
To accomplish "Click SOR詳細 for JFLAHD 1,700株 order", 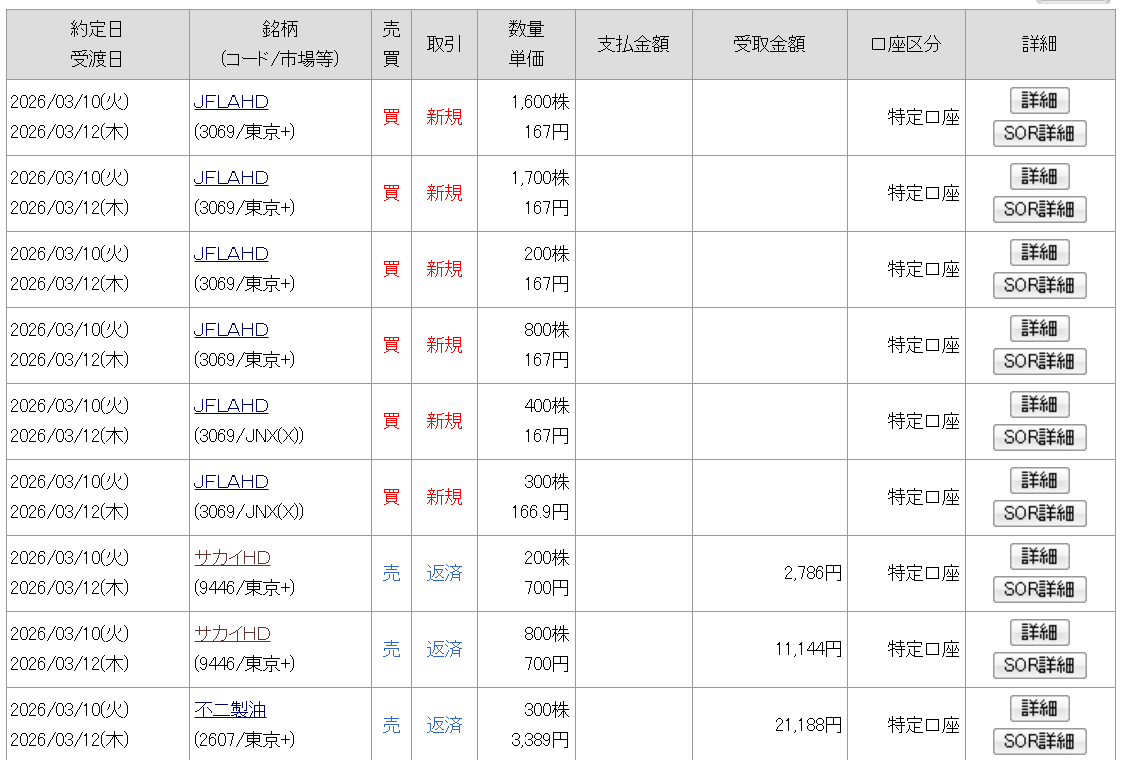I will 1039,210.
